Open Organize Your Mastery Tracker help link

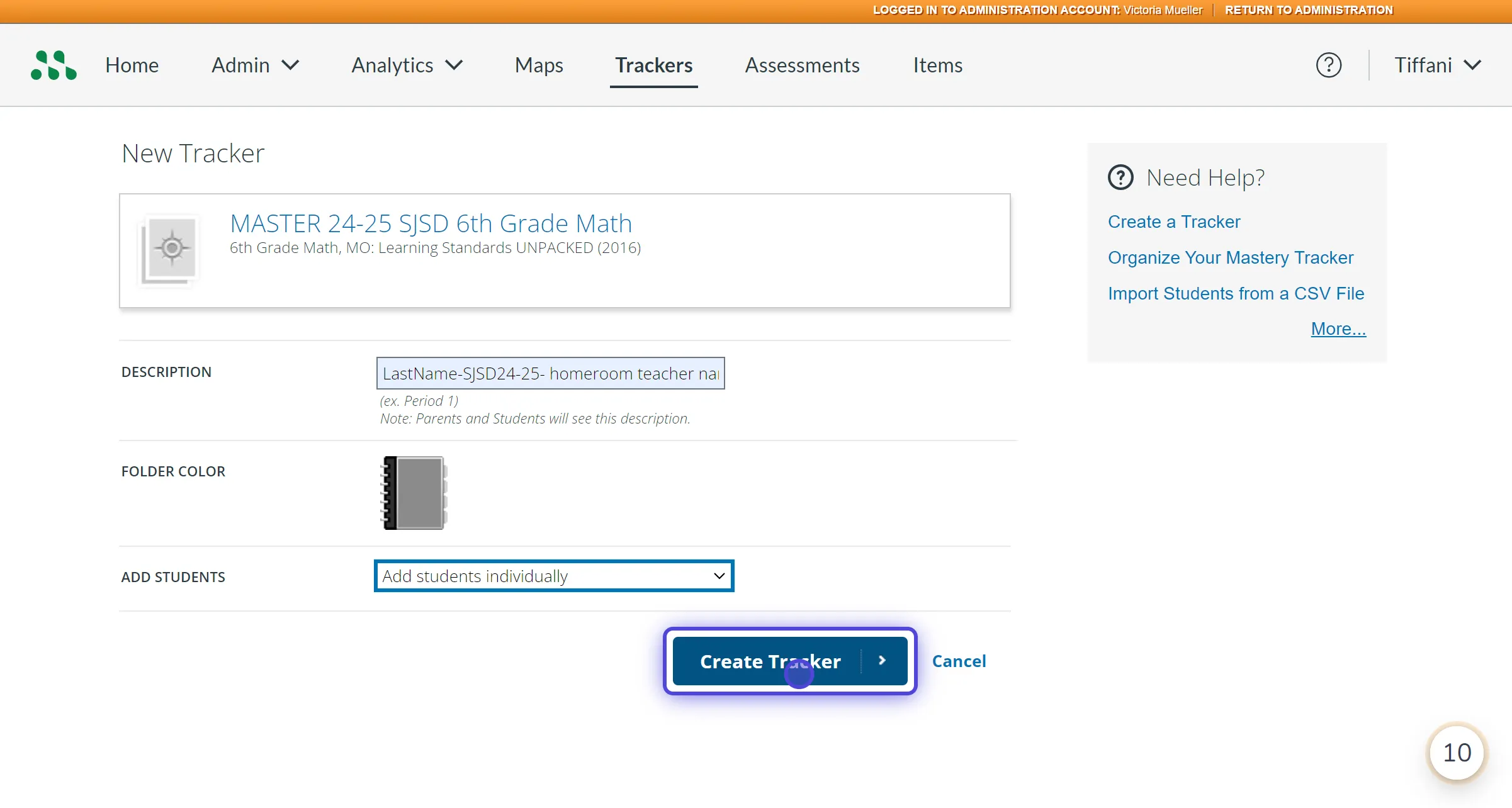1230,257
